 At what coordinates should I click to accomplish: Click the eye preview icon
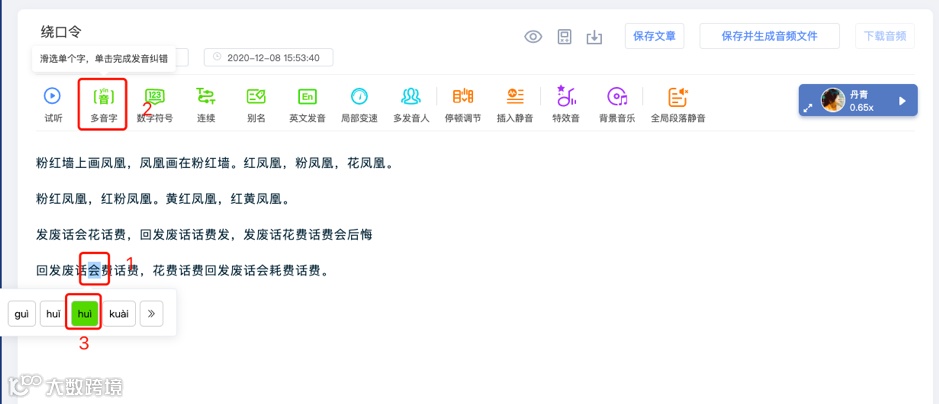(x=533, y=37)
